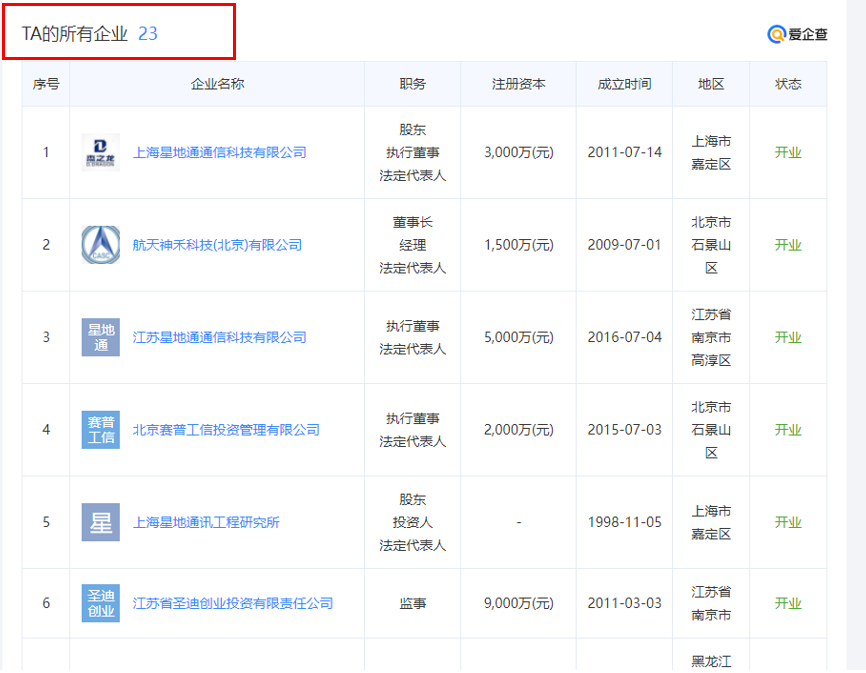Click the 赛普工信 logo tile
Screen dimensions: 866x673
pos(101,430)
